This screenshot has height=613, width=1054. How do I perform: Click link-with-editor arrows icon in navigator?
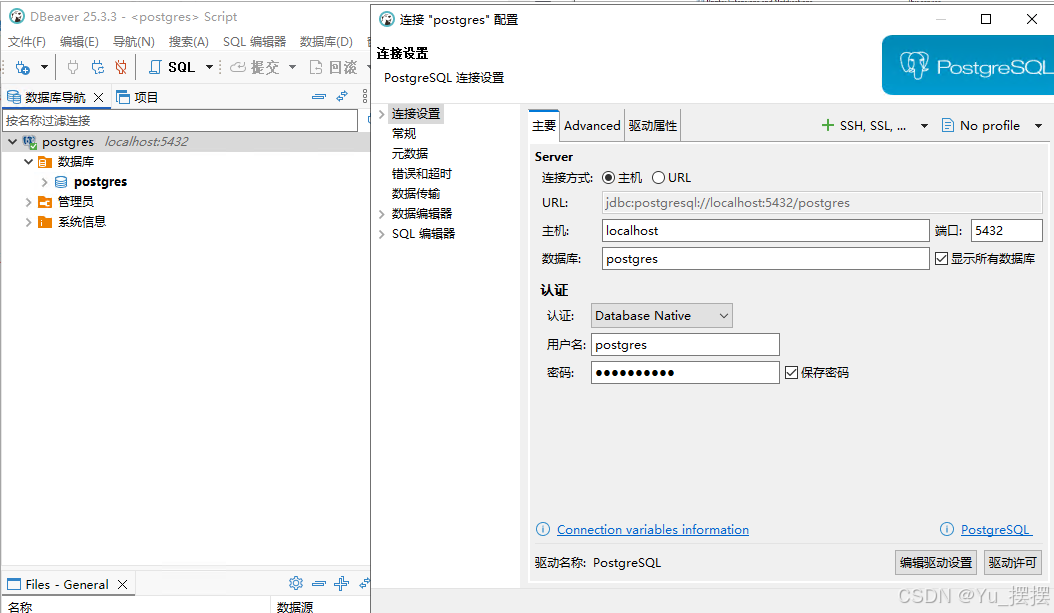click(x=342, y=97)
